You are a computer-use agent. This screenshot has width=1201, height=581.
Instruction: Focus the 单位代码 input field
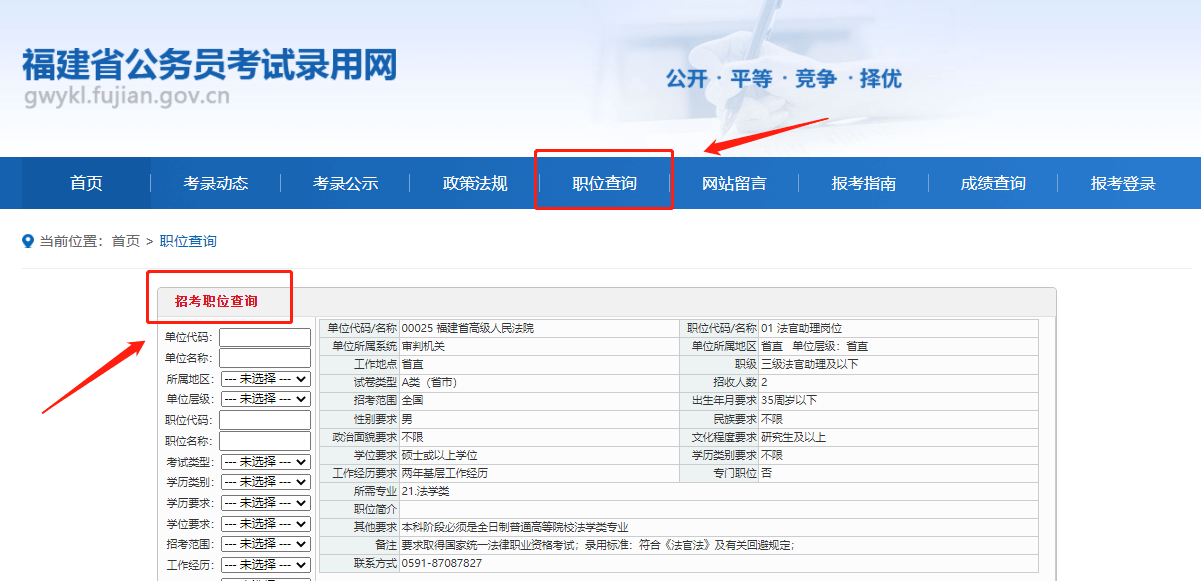(265, 337)
